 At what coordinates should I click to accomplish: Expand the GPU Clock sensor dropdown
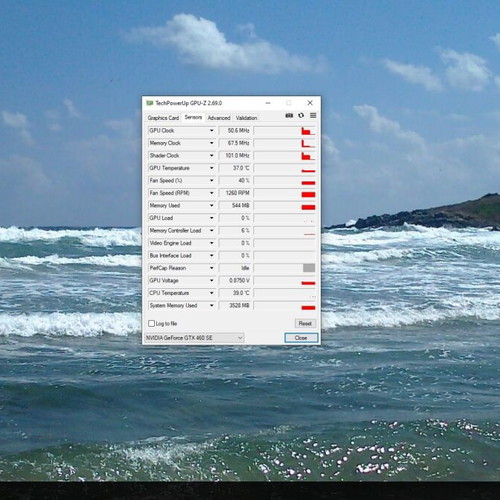pyautogui.click(x=212, y=131)
